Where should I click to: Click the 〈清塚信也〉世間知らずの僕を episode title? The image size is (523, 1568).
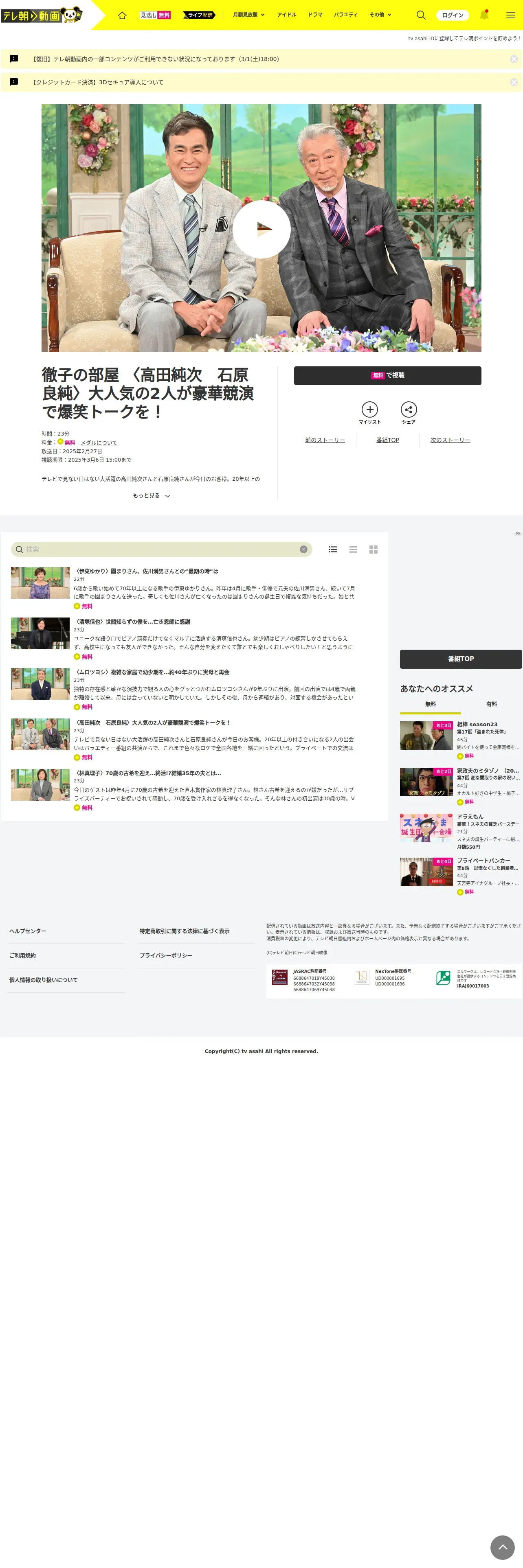tap(132, 622)
